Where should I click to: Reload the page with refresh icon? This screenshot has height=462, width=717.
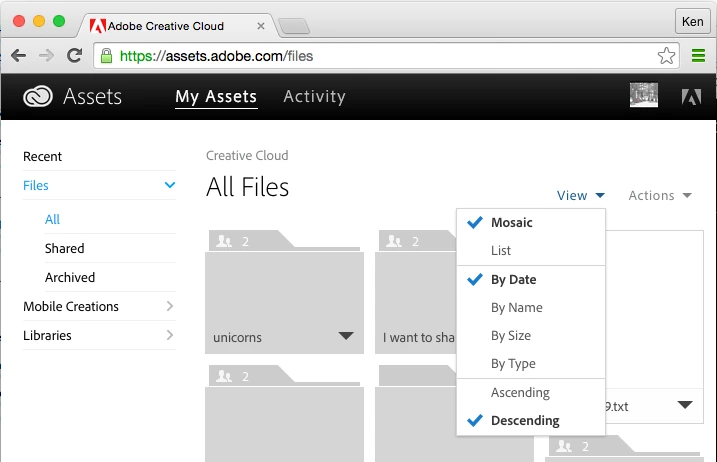(x=75, y=55)
